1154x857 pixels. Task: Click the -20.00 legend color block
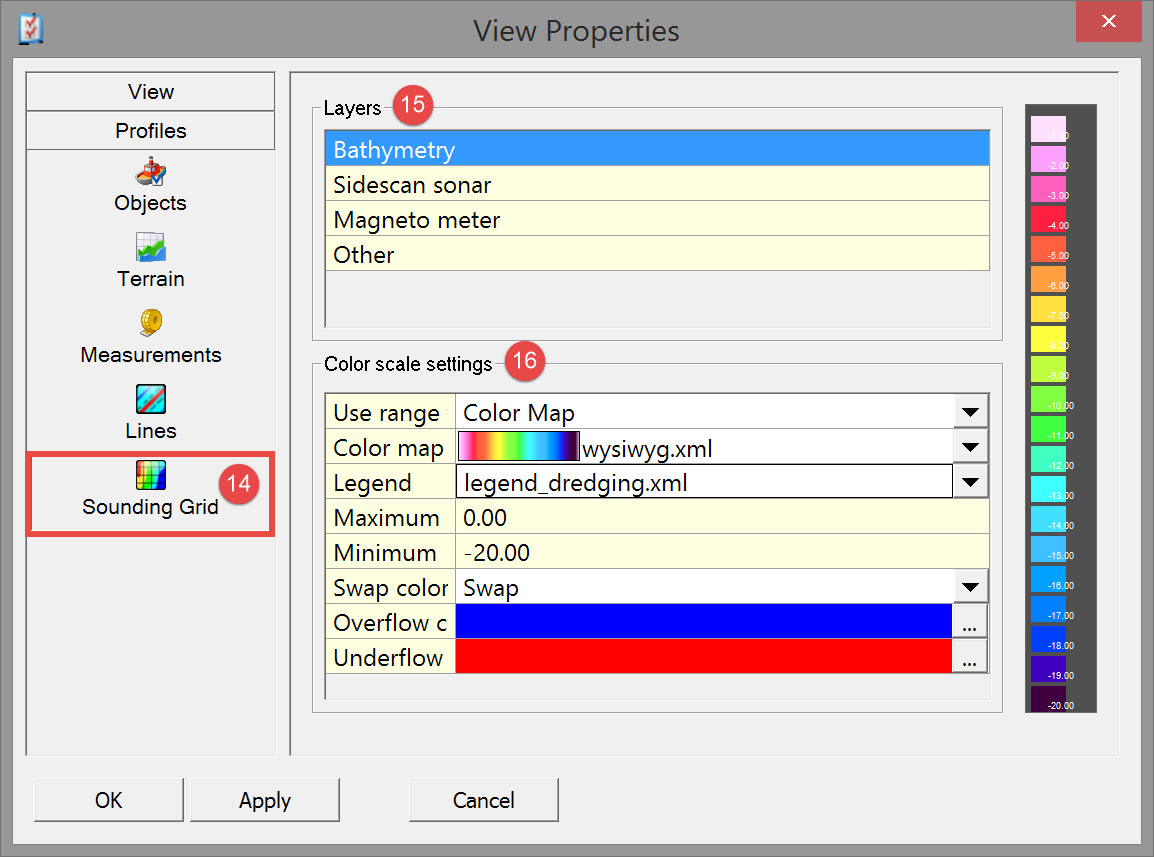(x=1048, y=699)
